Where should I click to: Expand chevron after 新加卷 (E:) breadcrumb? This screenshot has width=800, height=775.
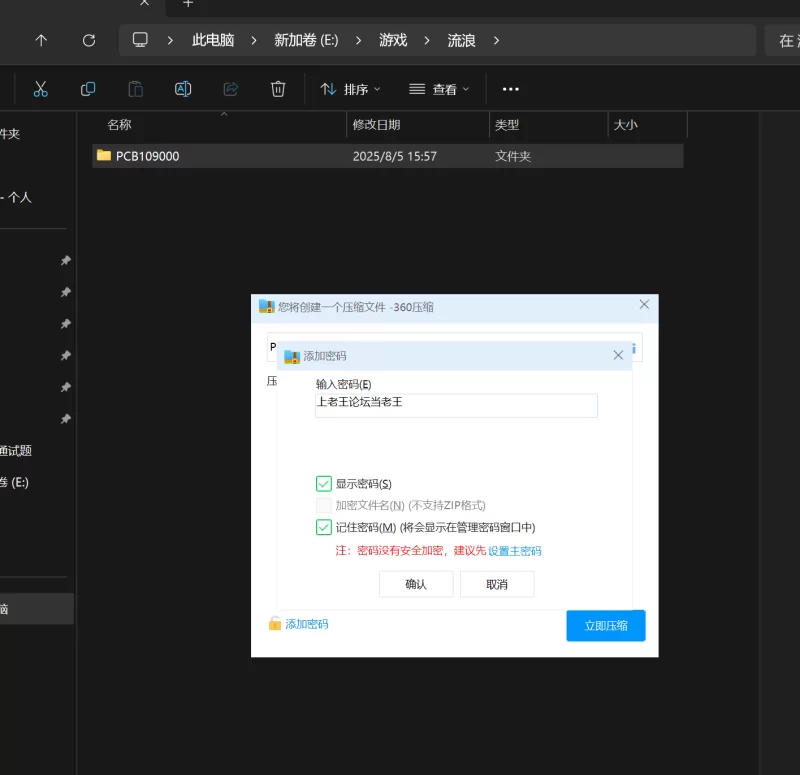(358, 40)
